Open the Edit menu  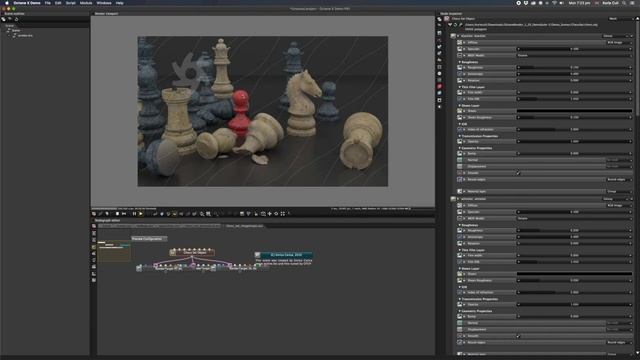(58, 3)
